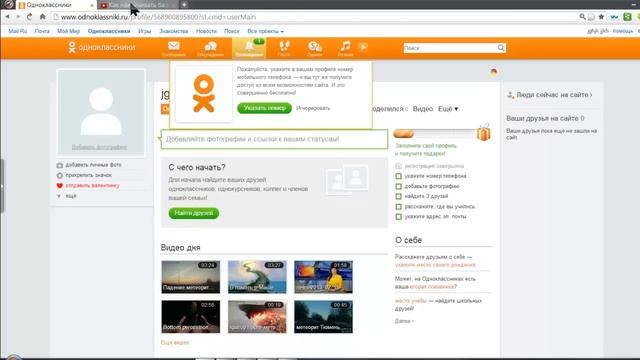Click the red heart valentine icon
Image resolution: width=640 pixels, height=360 pixels.
click(x=60, y=186)
